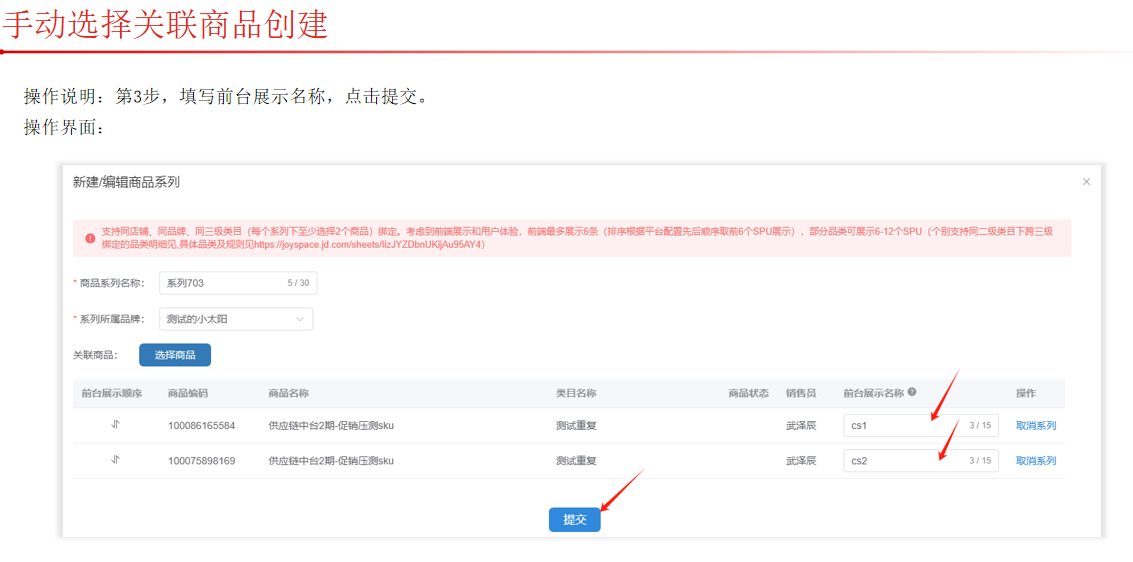Image resolution: width=1133 pixels, height=562 pixels.
Task: Click sort handle icon for product 100086165584
Action: [115, 425]
